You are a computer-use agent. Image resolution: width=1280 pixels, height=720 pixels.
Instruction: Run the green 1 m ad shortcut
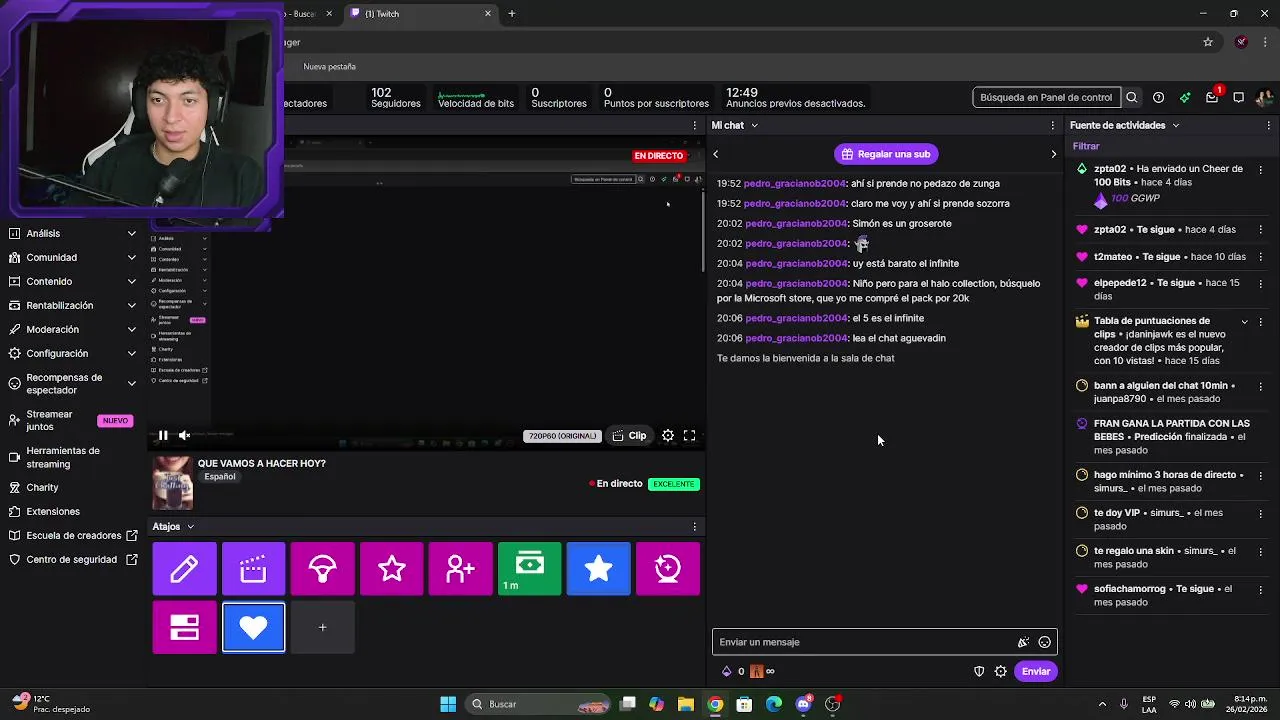(529, 569)
